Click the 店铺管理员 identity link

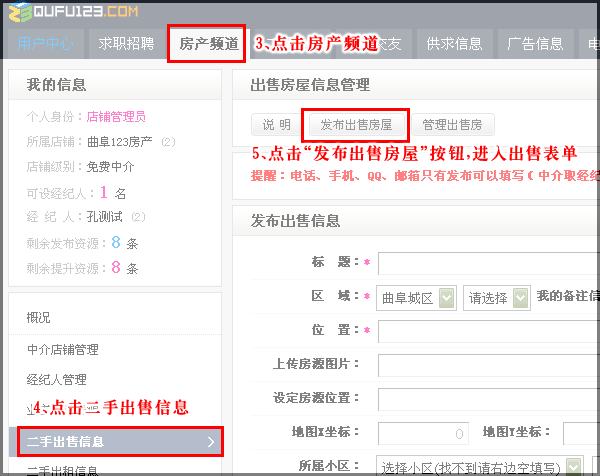point(116,117)
